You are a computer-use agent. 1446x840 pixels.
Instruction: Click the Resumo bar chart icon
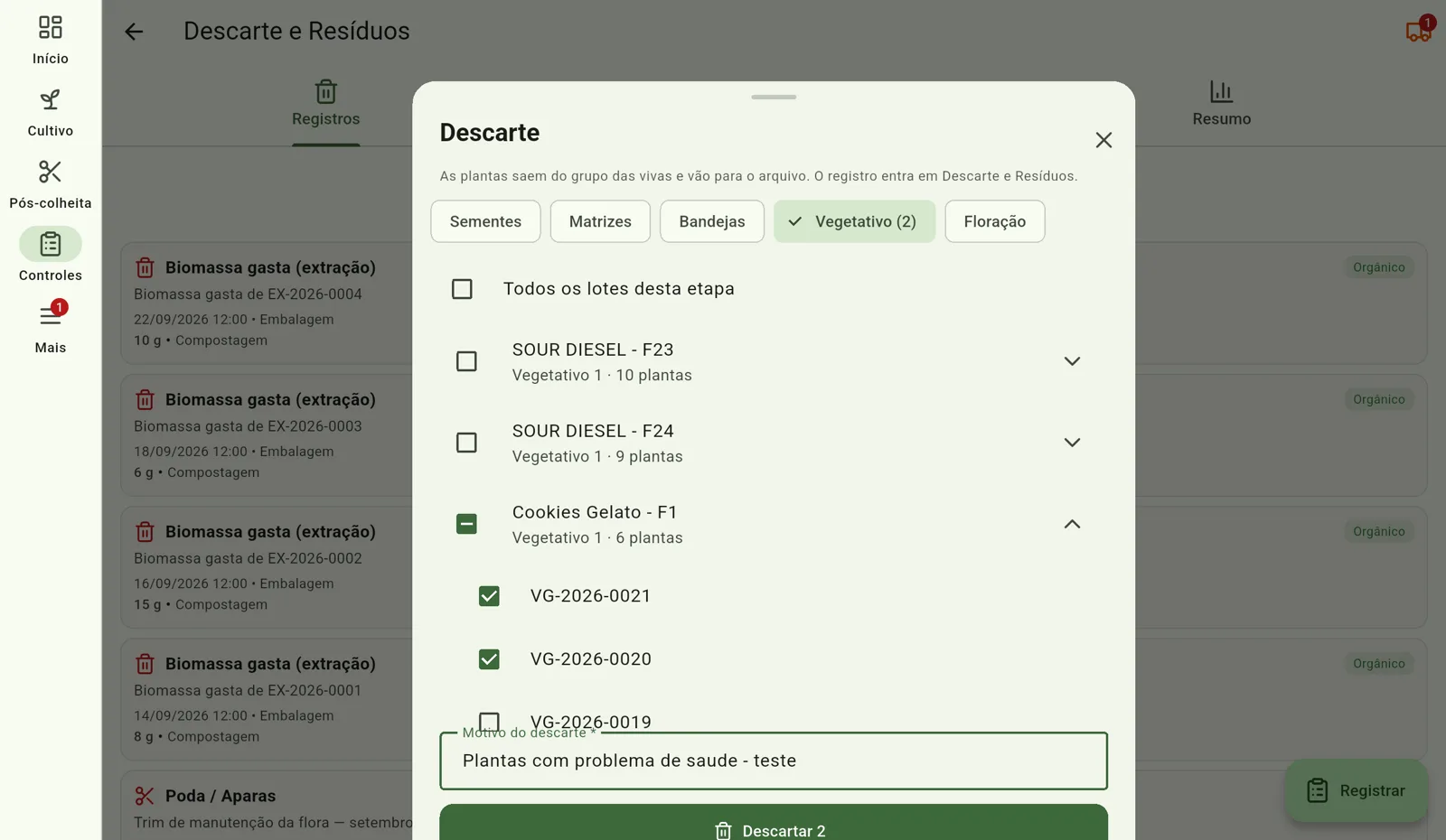click(1221, 91)
